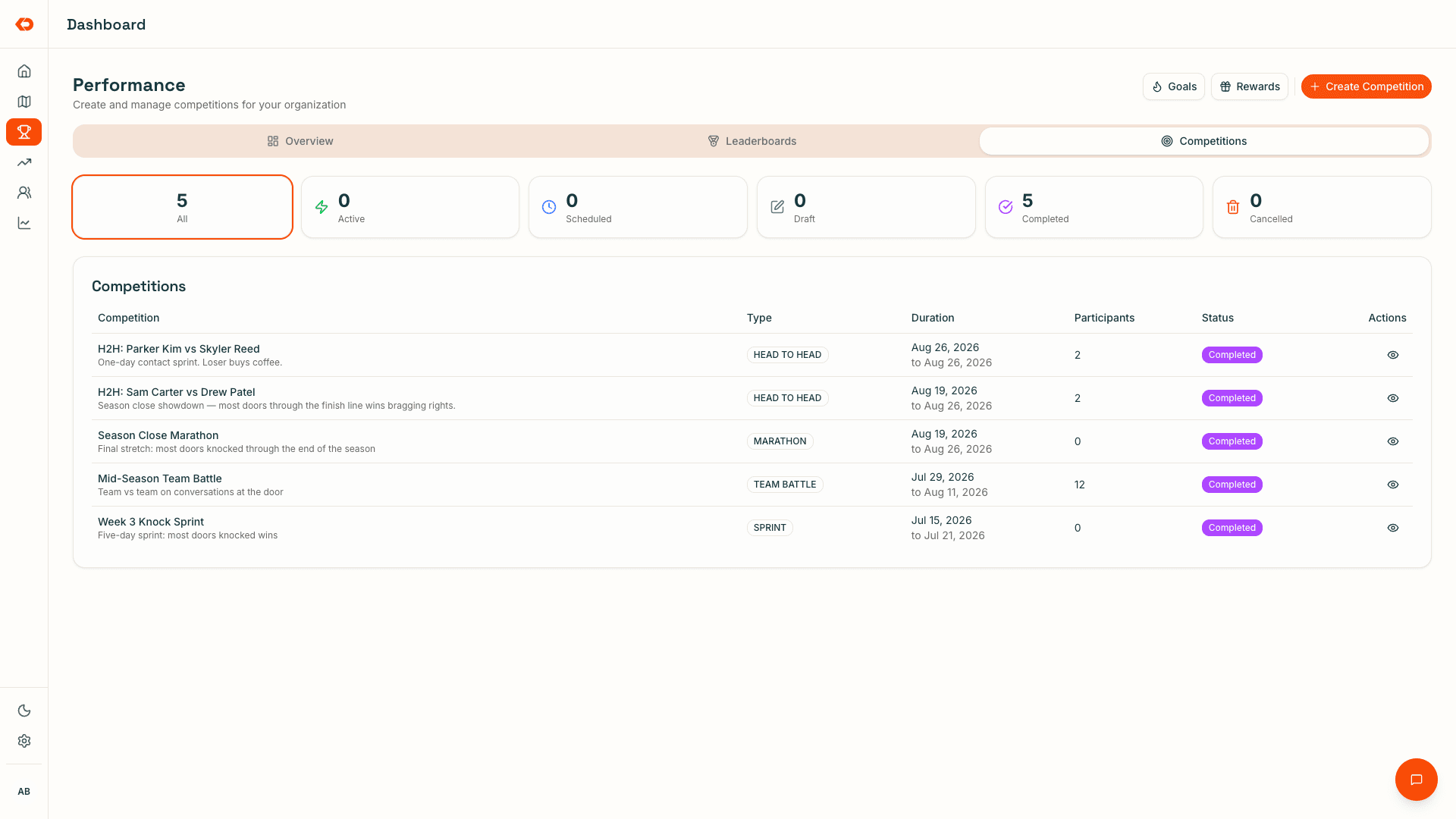
Task: Click the Actions column header
Action: click(x=1387, y=318)
